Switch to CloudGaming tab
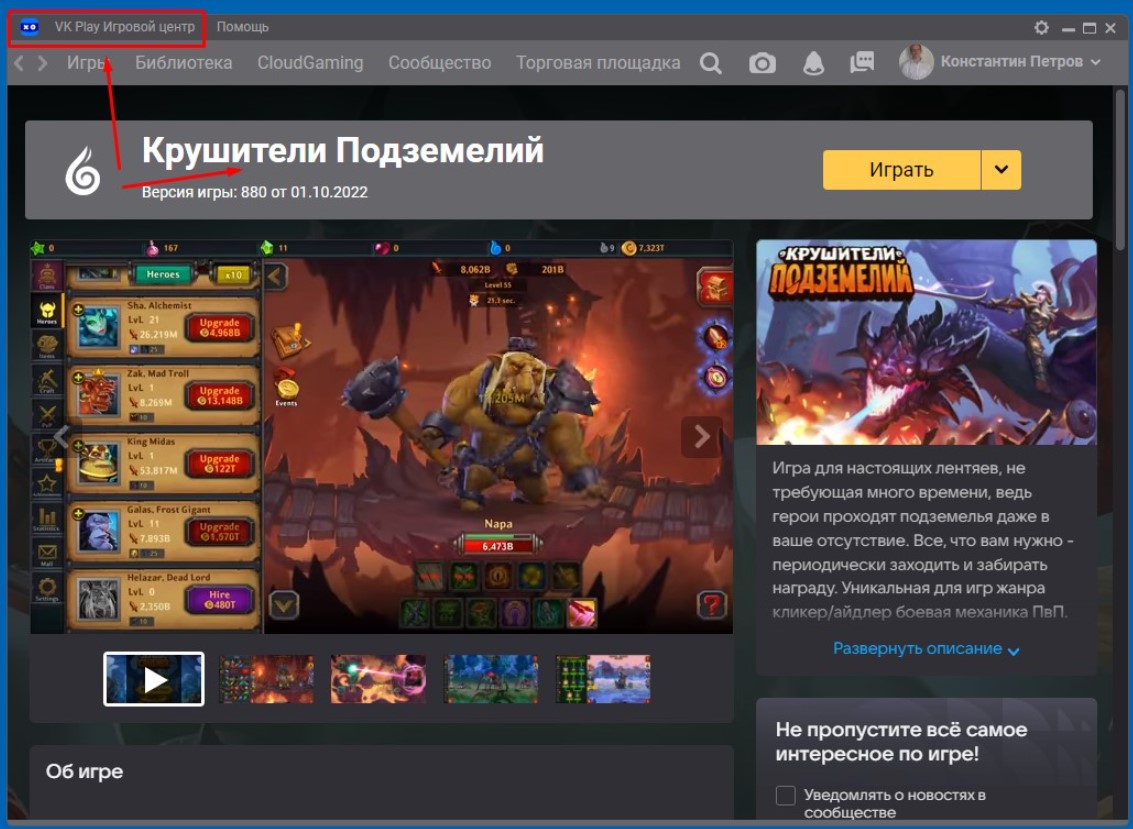 [310, 63]
